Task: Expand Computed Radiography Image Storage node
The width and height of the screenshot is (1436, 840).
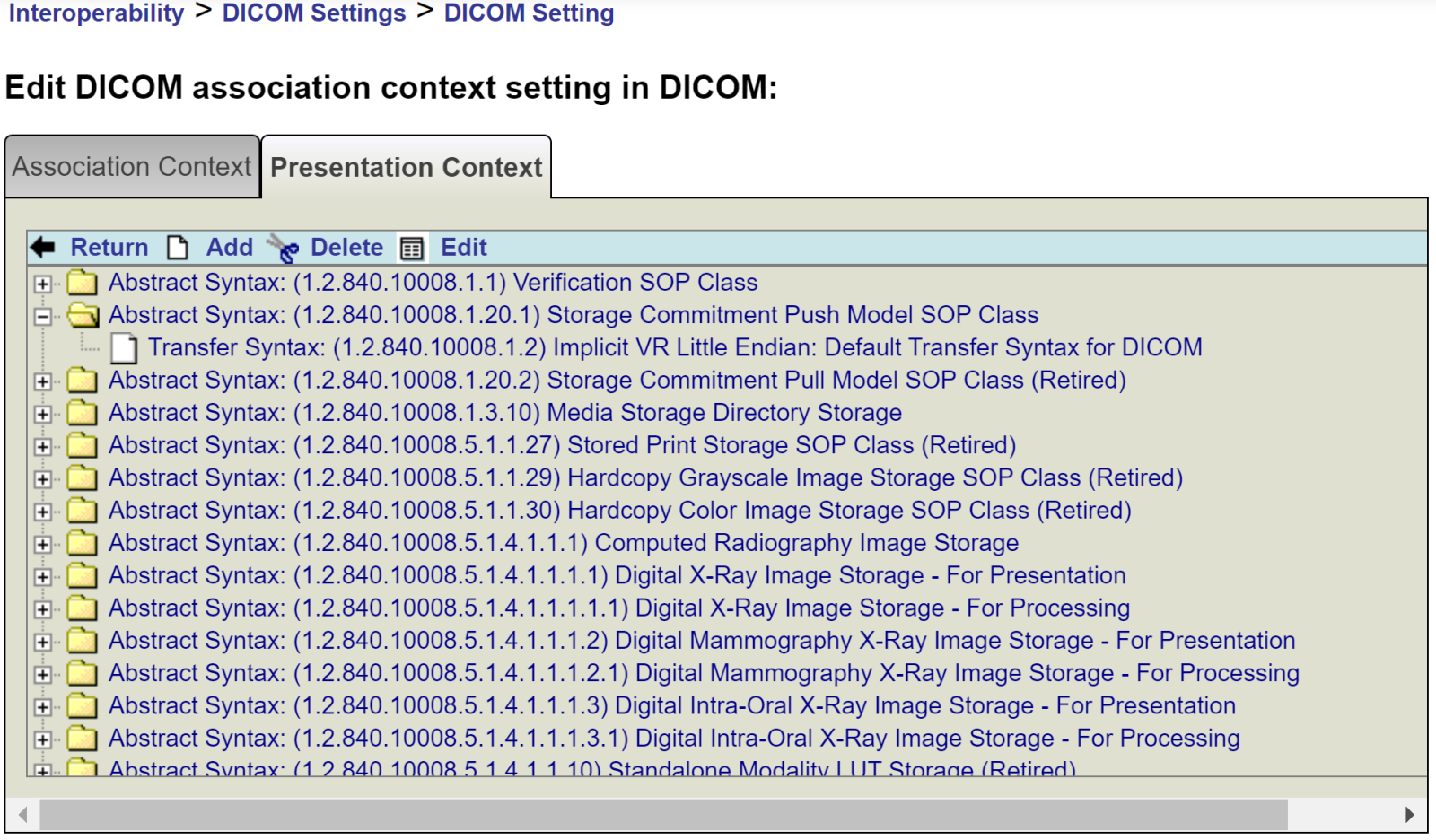Action: 42,544
